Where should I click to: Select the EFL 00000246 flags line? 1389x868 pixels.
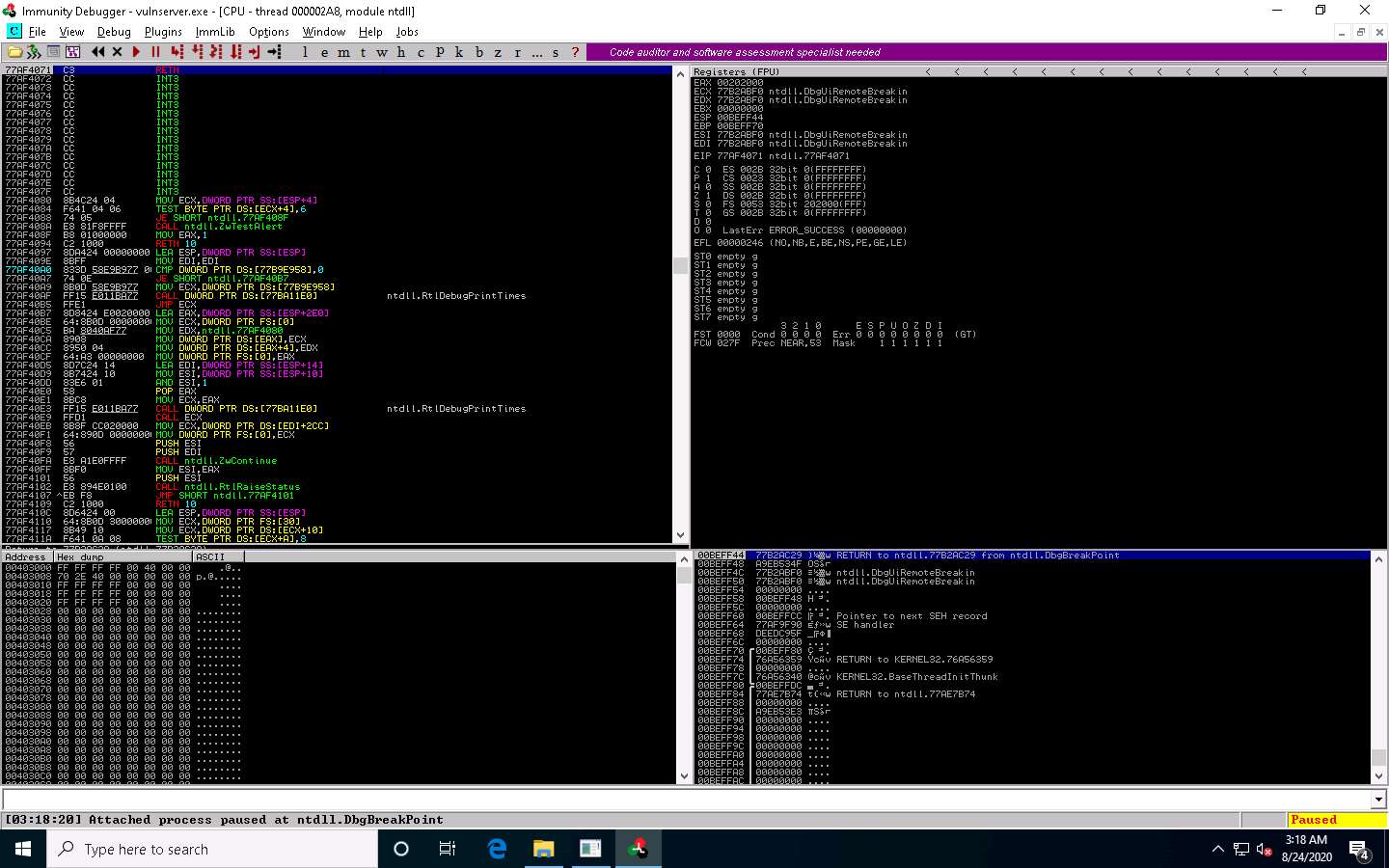pos(801,243)
